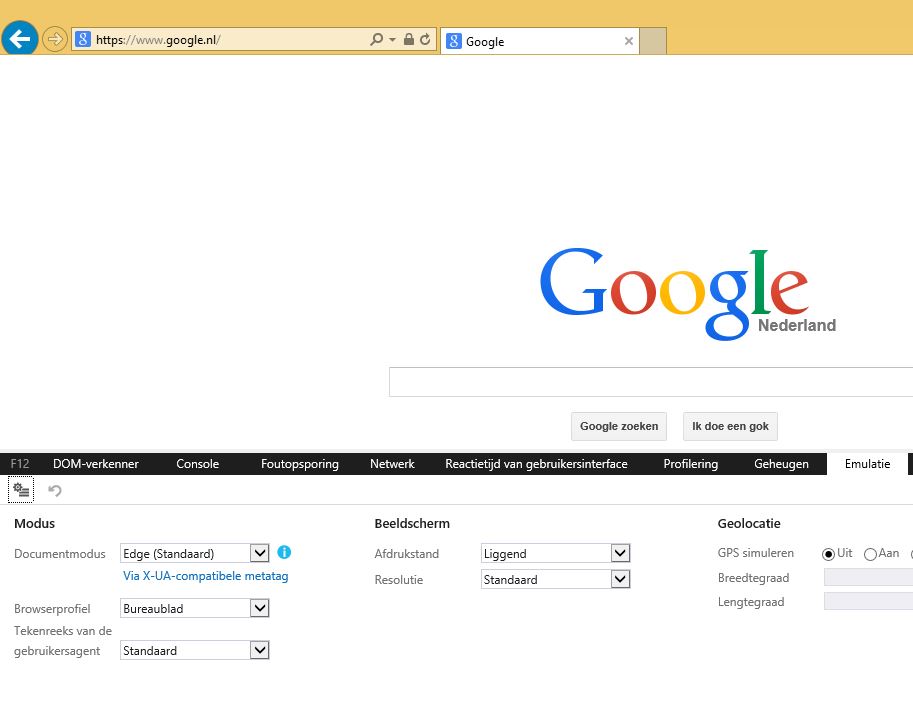Click the blue info icon beside Documentmodus
913x701 pixels.
click(x=284, y=552)
